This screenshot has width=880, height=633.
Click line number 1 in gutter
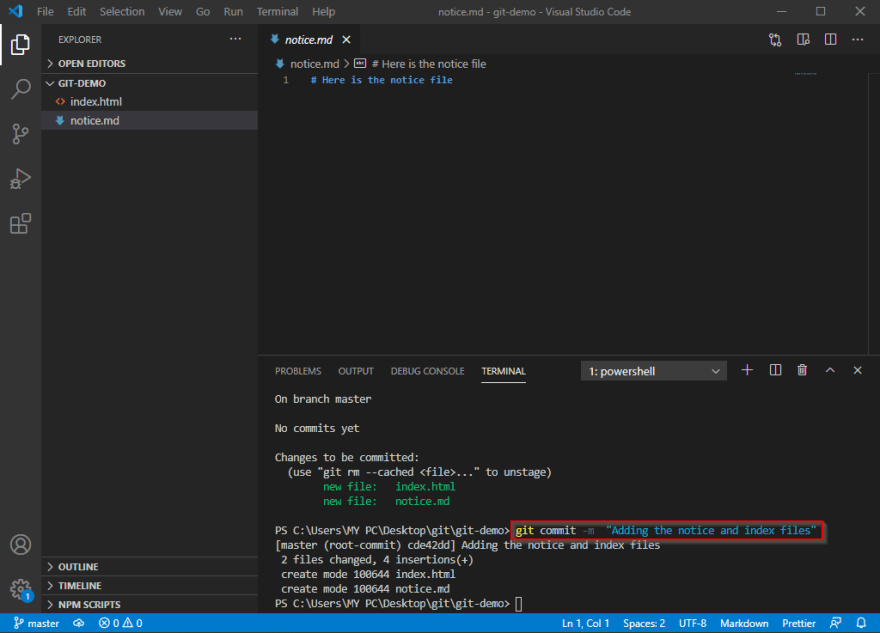(286, 80)
